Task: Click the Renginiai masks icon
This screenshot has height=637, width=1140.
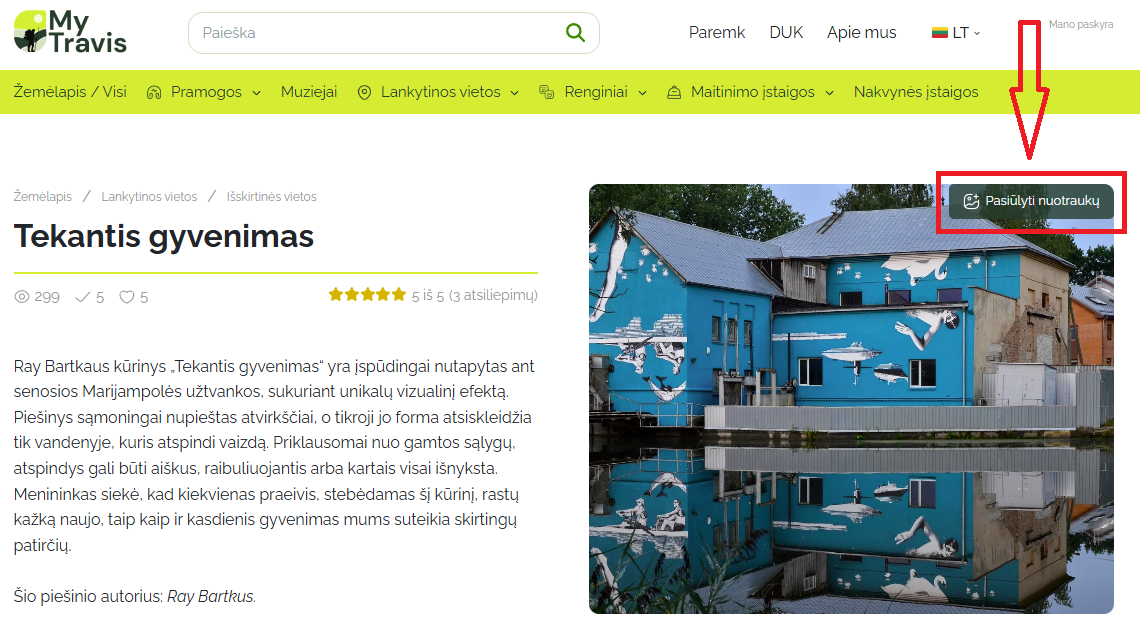Action: tap(547, 92)
